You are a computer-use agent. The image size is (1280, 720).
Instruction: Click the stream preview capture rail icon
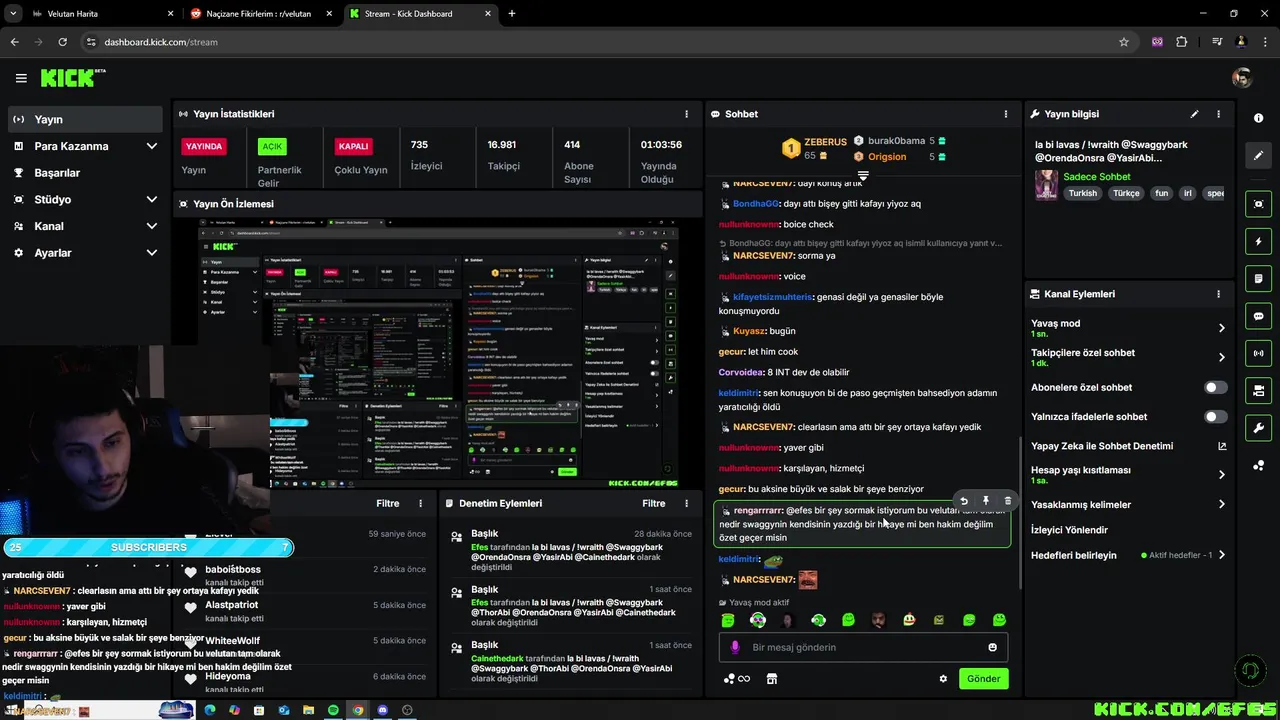coord(1258,204)
